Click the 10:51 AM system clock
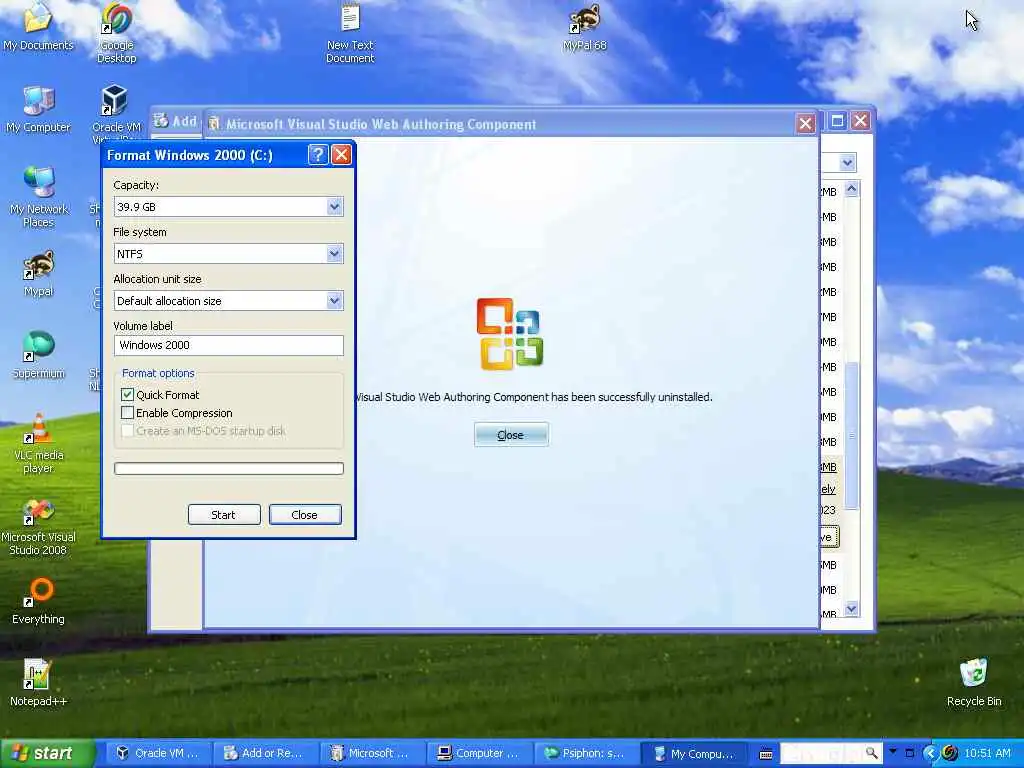The height and width of the screenshot is (768, 1024). pos(987,753)
